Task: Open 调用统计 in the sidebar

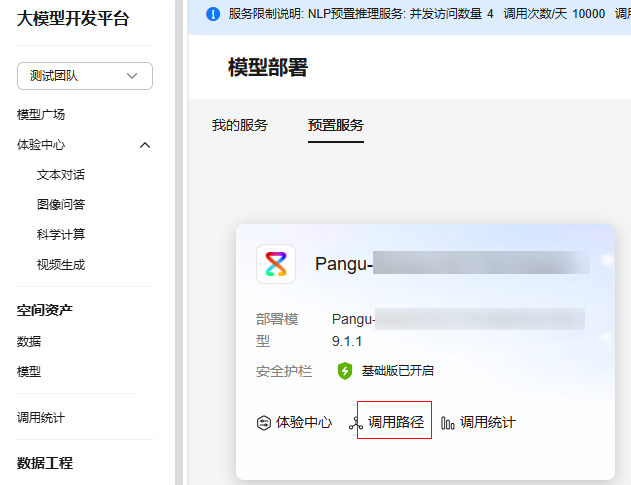Action: coord(41,417)
